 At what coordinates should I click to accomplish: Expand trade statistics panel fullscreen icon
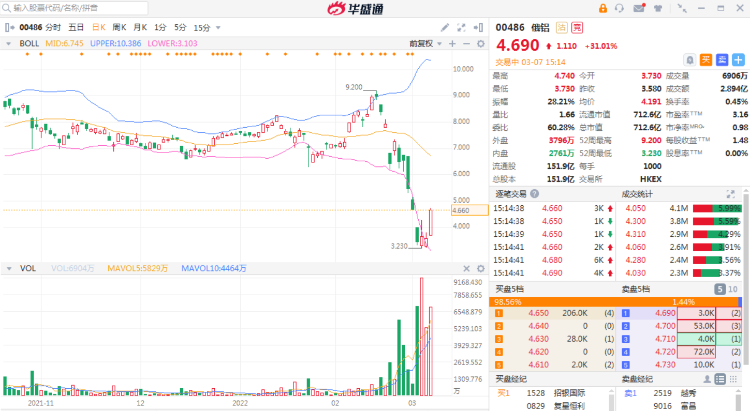click(x=730, y=194)
